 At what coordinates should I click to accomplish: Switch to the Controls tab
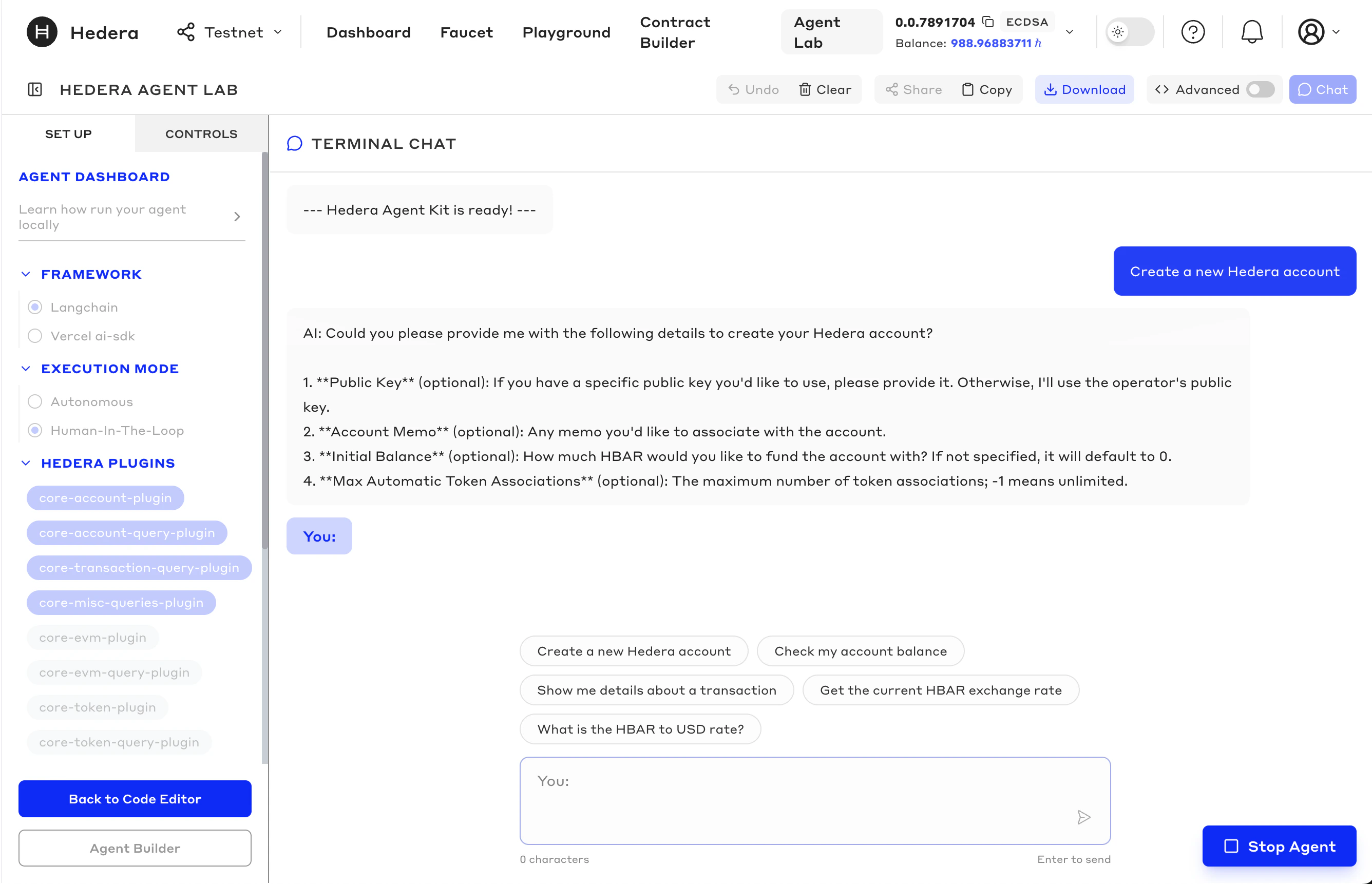[201, 134]
